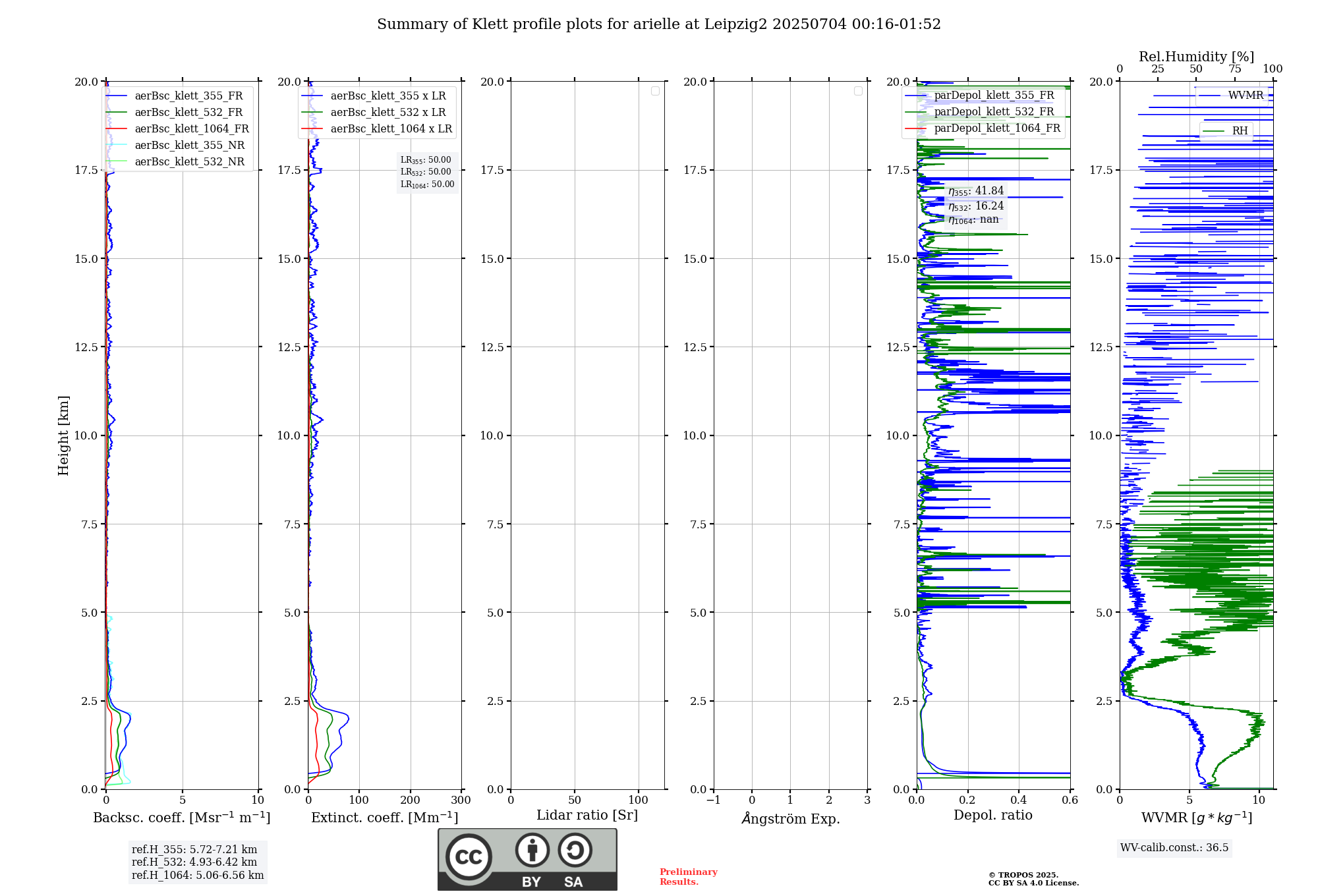The image size is (1318, 896).
Task: Click the LR532: 50.00 annotation
Action: click(x=426, y=172)
